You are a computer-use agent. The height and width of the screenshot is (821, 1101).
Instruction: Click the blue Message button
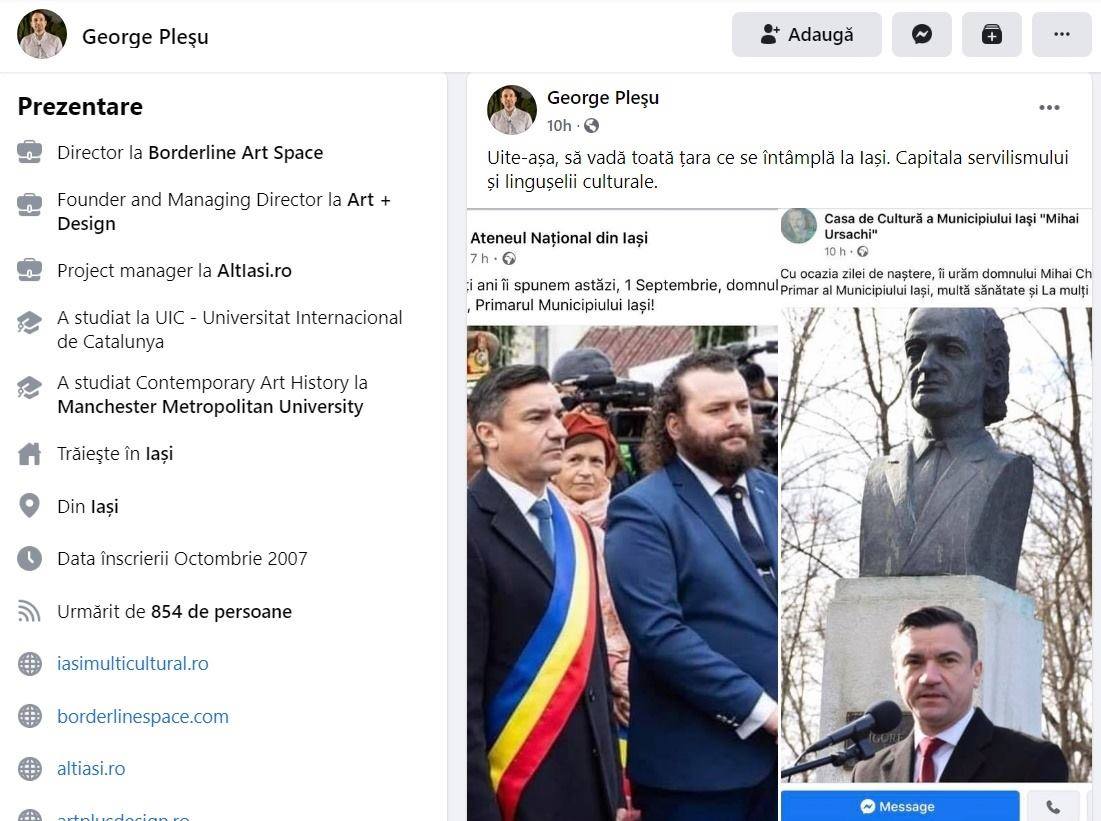coord(899,806)
